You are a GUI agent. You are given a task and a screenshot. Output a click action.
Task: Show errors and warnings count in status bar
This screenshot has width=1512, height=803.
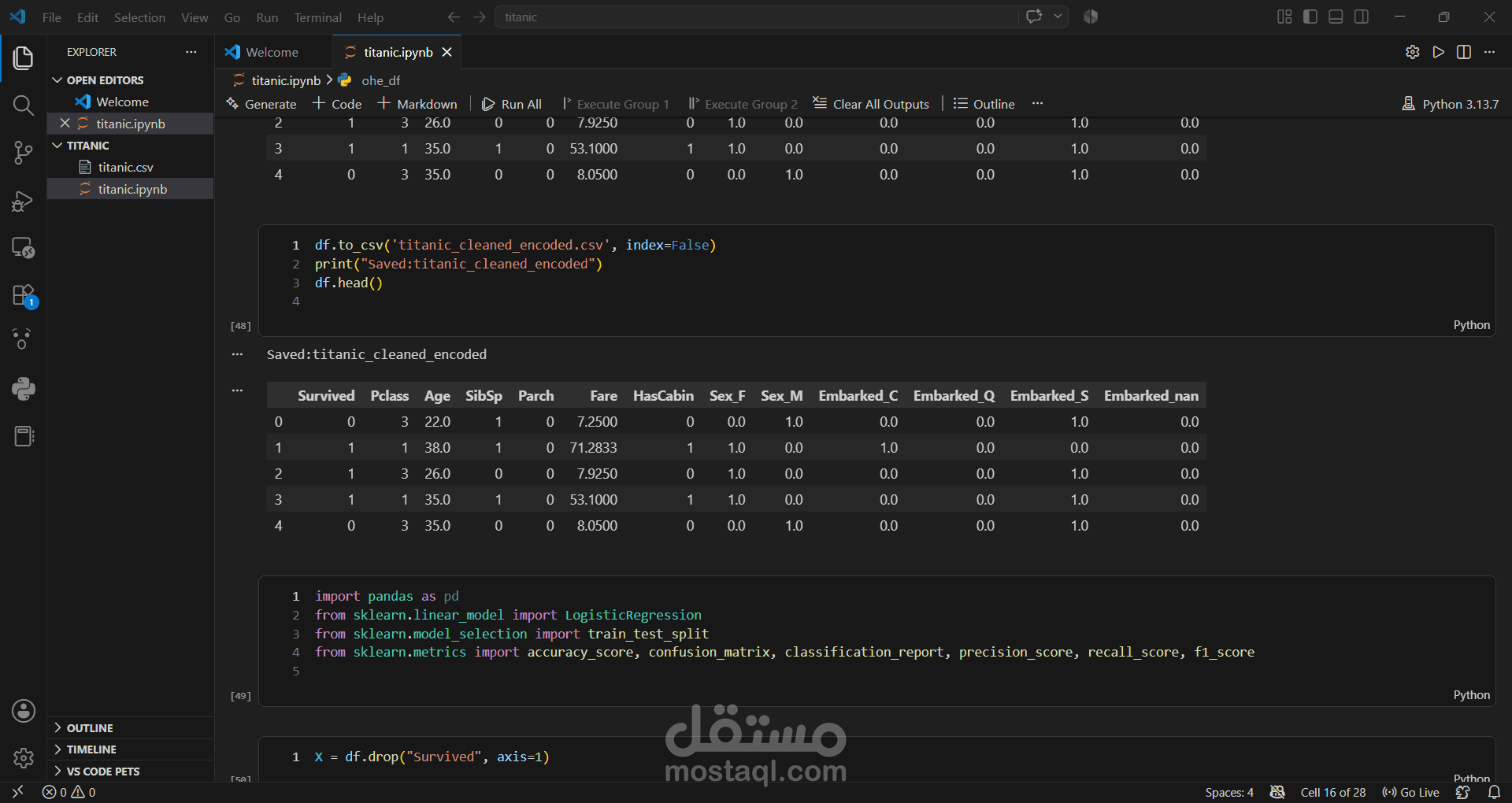pyautogui.click(x=69, y=792)
